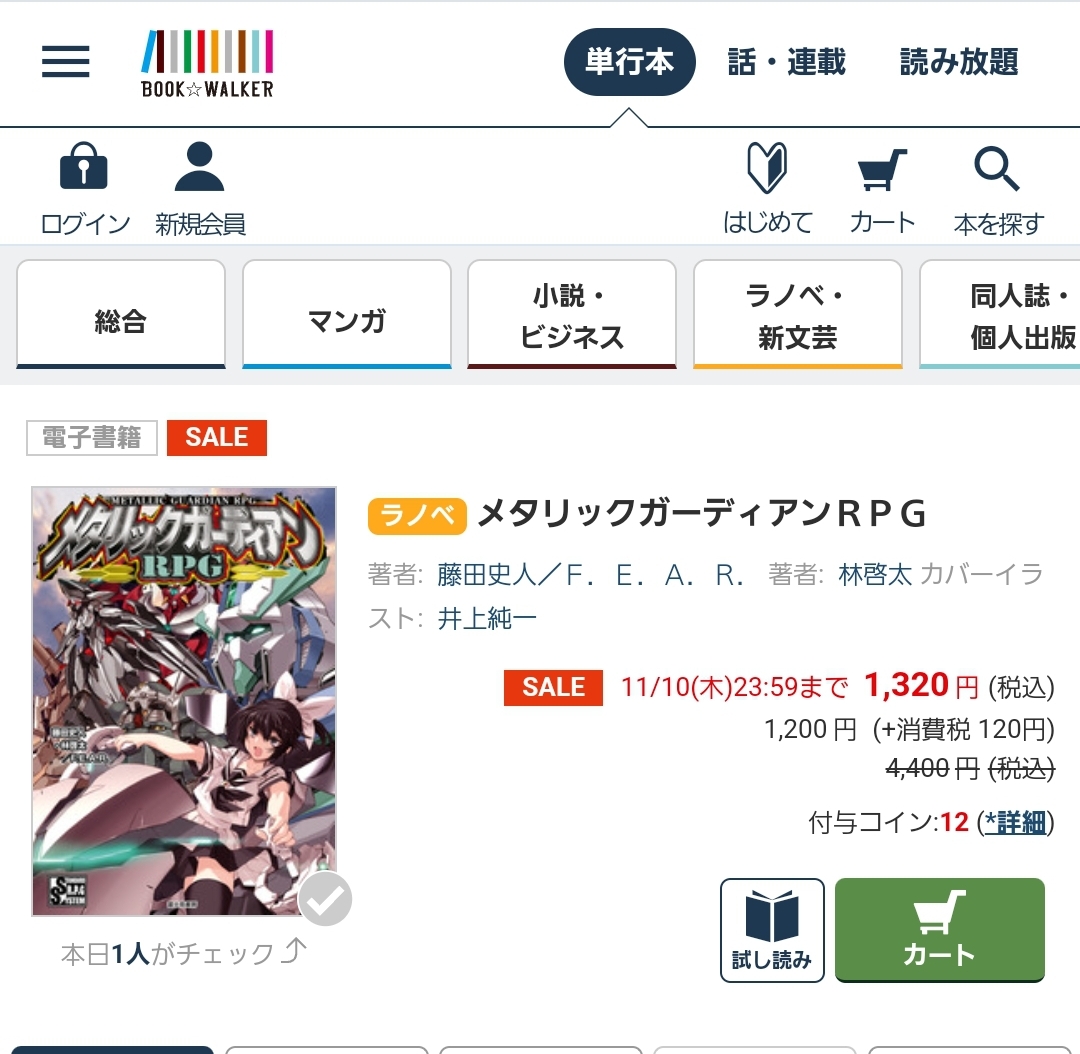Tap the ログイン lock icon

point(84,166)
